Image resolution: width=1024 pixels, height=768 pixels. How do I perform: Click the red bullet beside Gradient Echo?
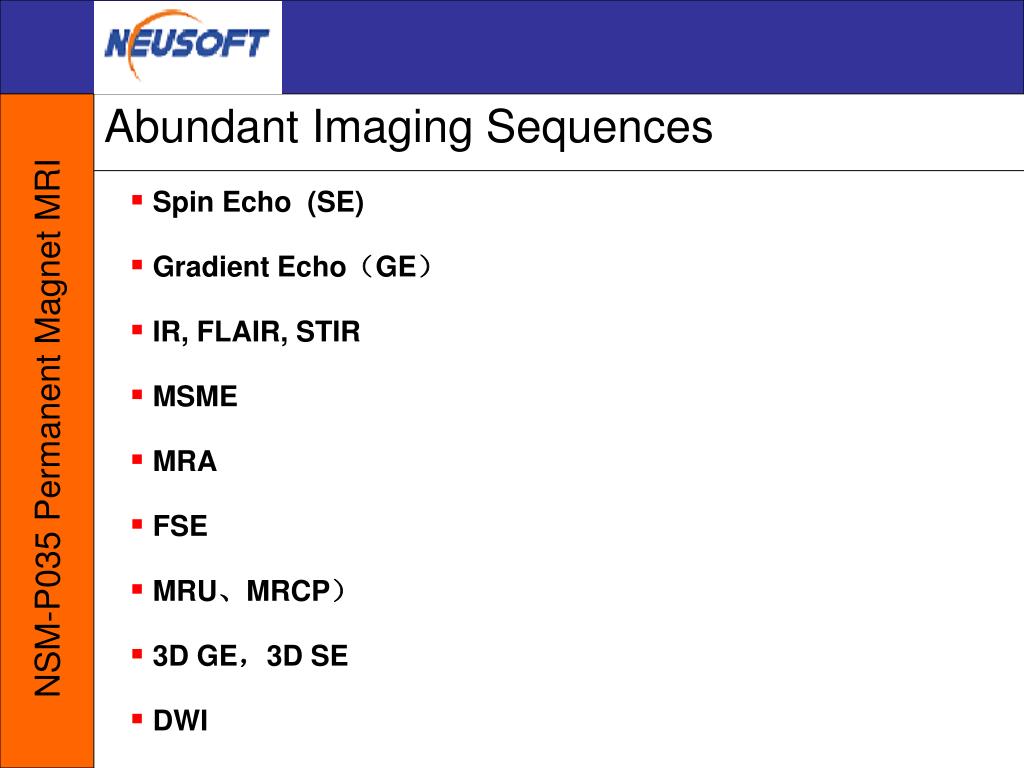coord(137,264)
